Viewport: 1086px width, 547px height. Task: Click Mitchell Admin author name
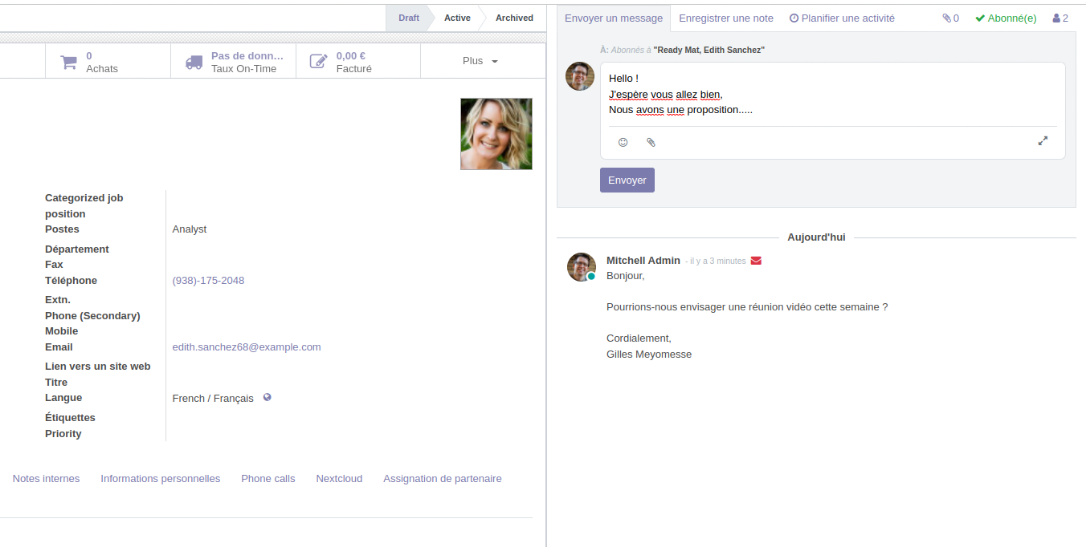pyautogui.click(x=643, y=260)
